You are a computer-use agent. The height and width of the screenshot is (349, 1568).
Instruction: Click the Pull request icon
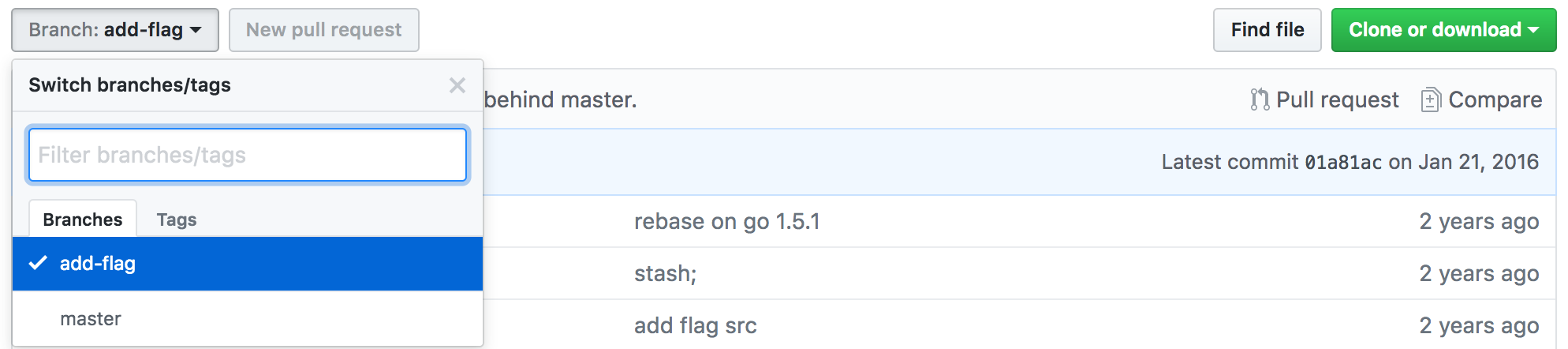point(1260,99)
